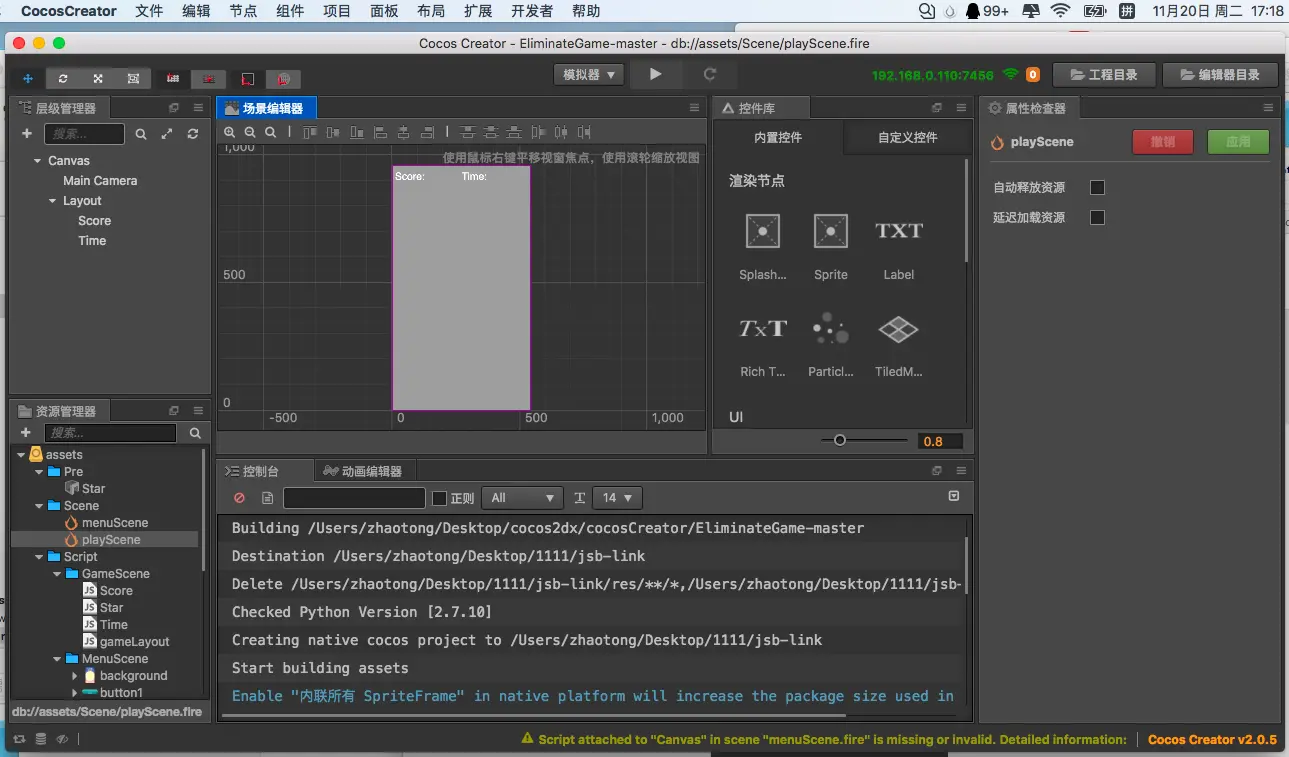Click align left icon in scene toolbar
Image resolution: width=1289 pixels, height=757 pixels.
click(x=381, y=132)
